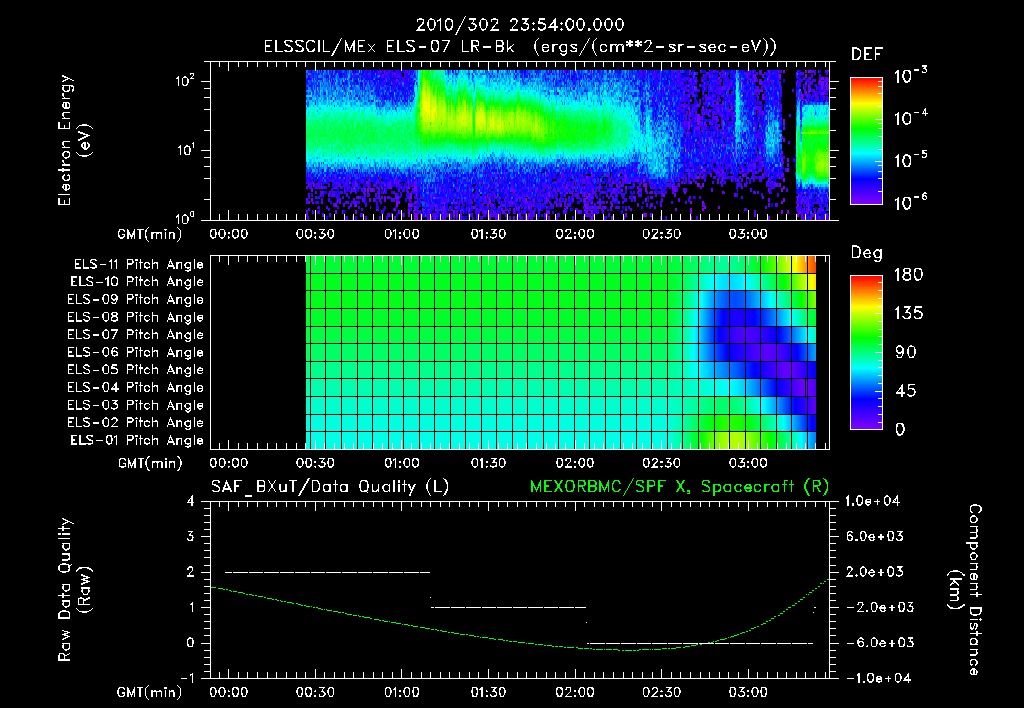Viewport: 1024px width, 708px height.
Task: Click the Raw Data Quality (Raw) axis label
Action: pos(74,590)
